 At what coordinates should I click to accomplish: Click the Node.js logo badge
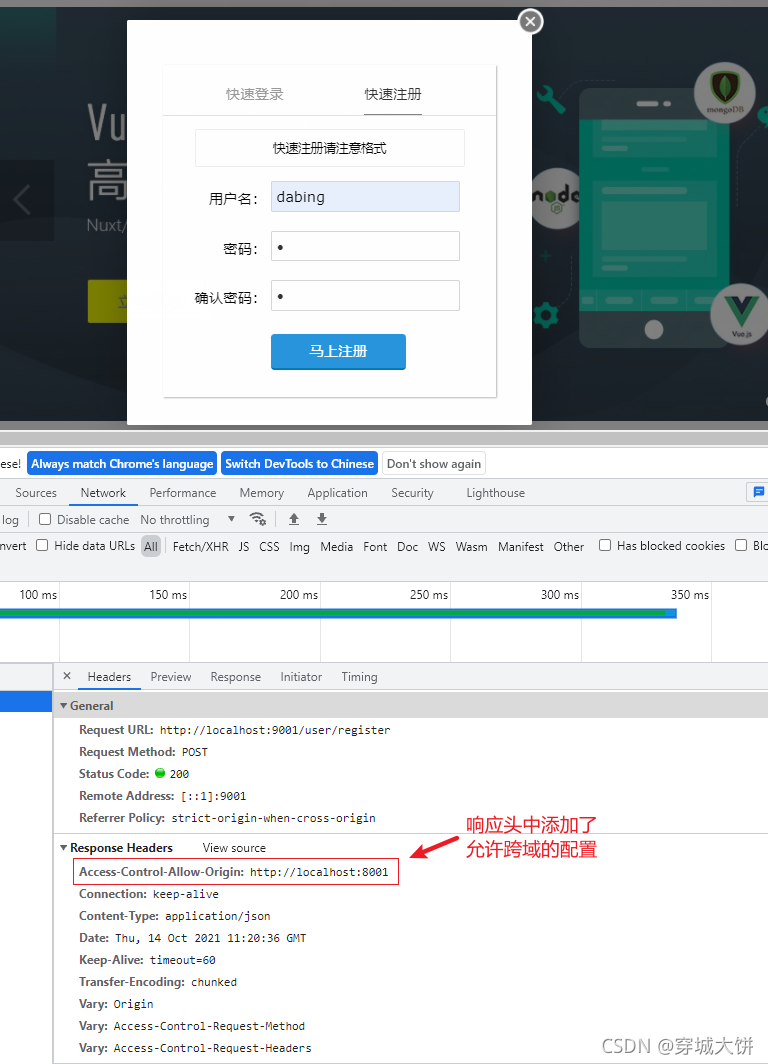pyautogui.click(x=555, y=198)
